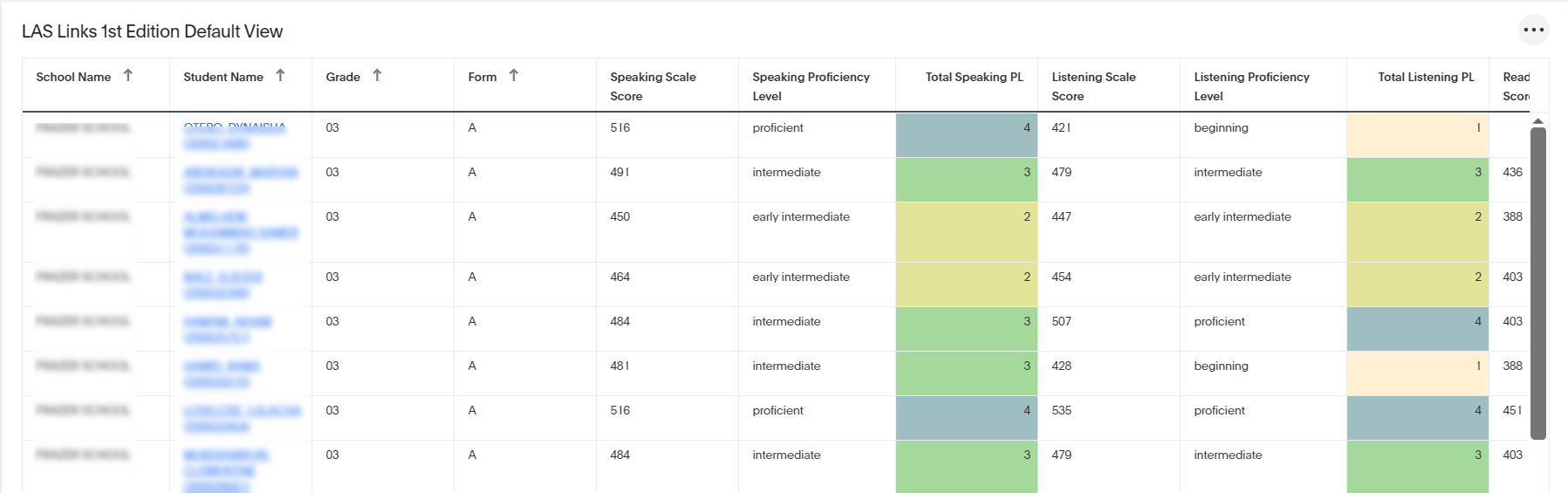Click the Total Speaking PL column header
Image resolution: width=1568 pixels, height=493 pixels.
pyautogui.click(x=974, y=77)
